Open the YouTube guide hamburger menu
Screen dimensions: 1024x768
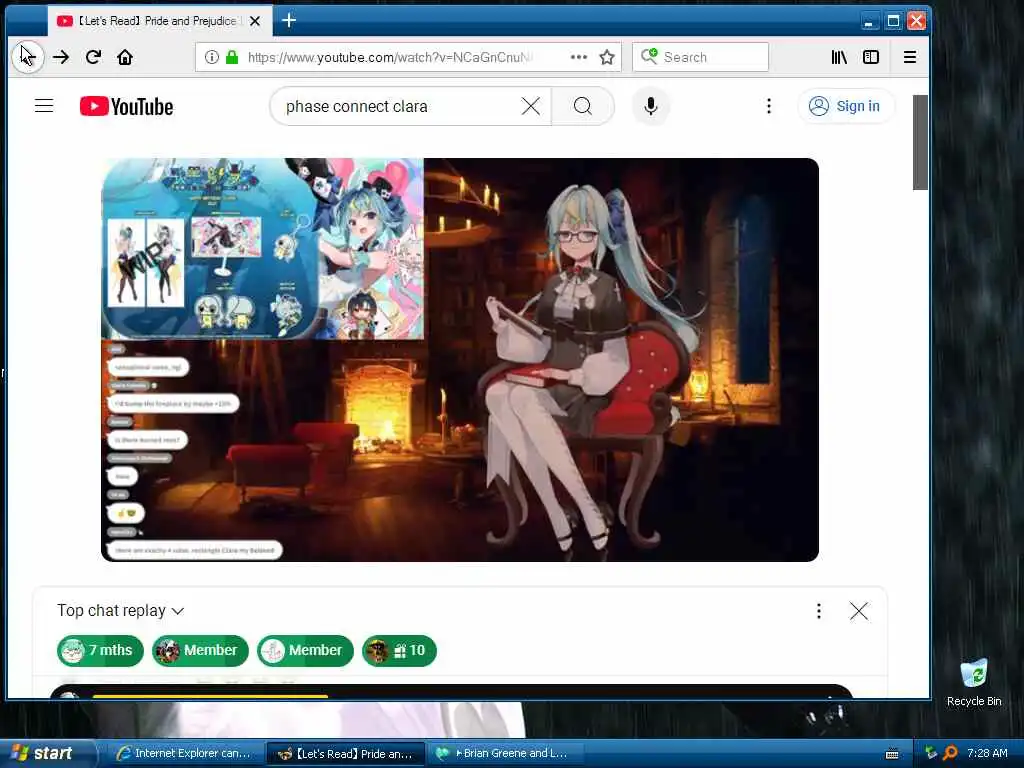[44, 106]
